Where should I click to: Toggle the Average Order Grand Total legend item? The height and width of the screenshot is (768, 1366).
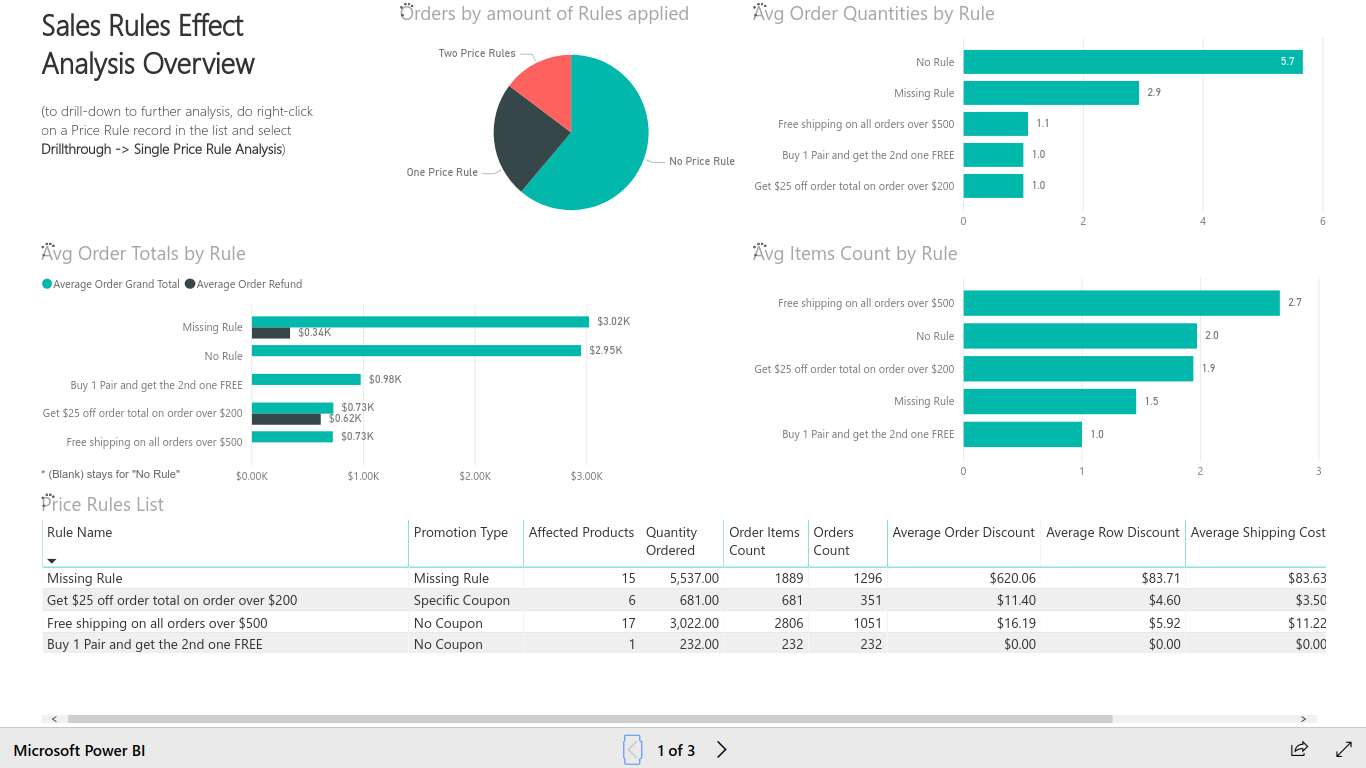110,284
